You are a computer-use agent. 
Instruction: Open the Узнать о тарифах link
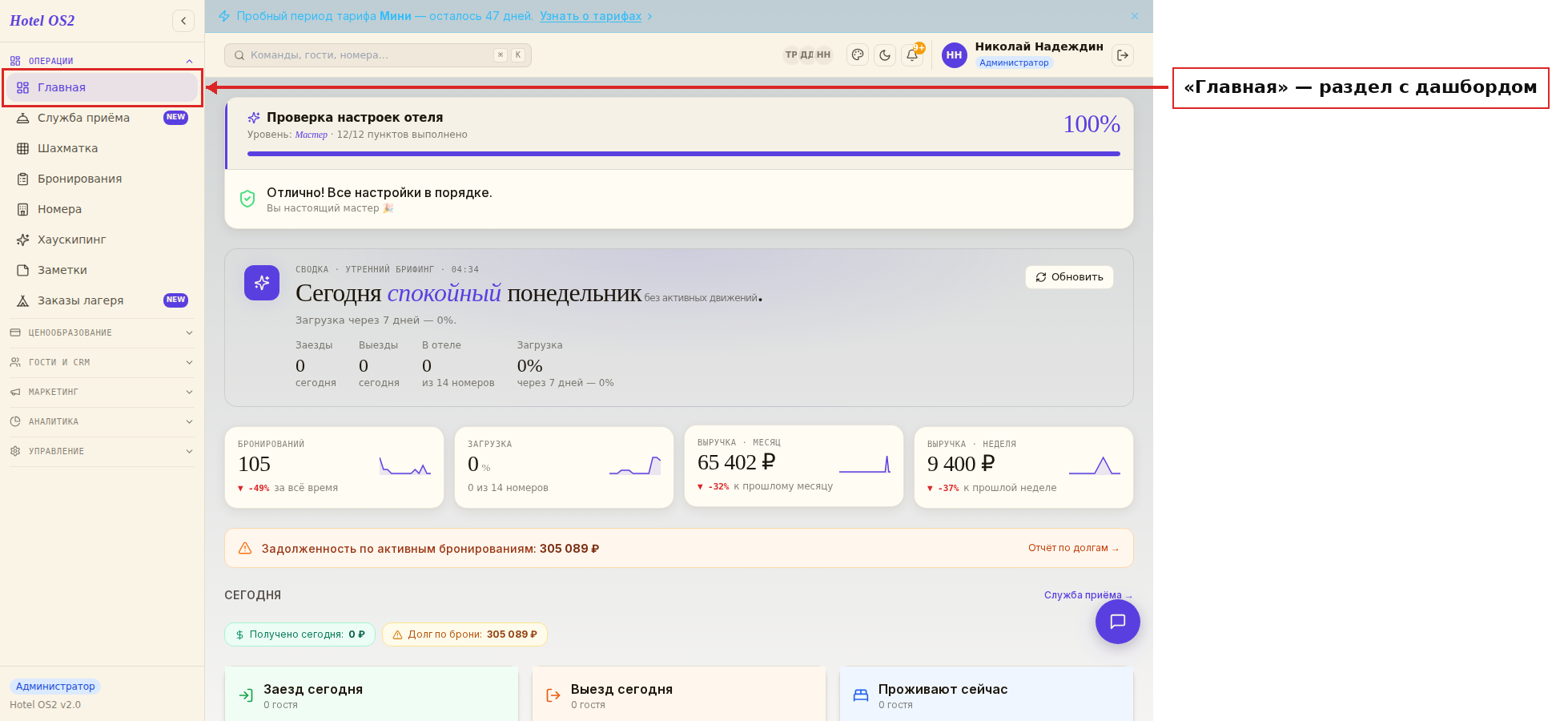click(590, 16)
